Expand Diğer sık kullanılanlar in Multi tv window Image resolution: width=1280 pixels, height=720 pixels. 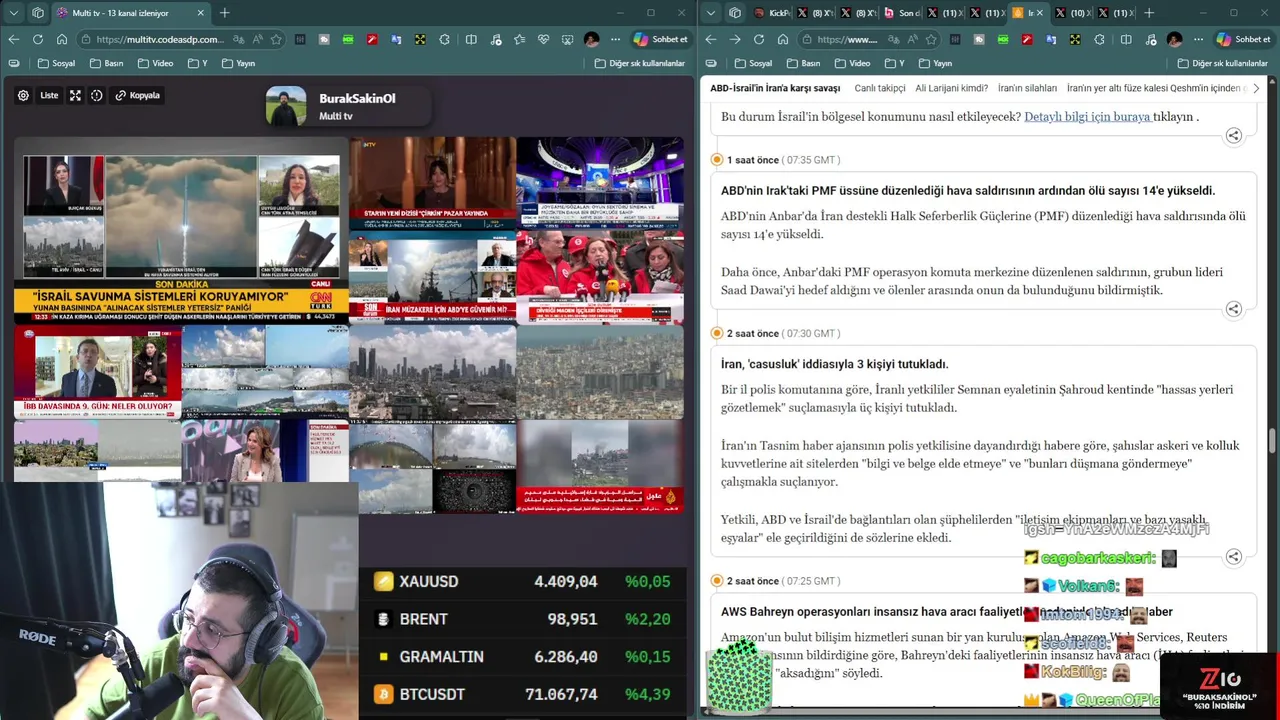[x=640, y=63]
